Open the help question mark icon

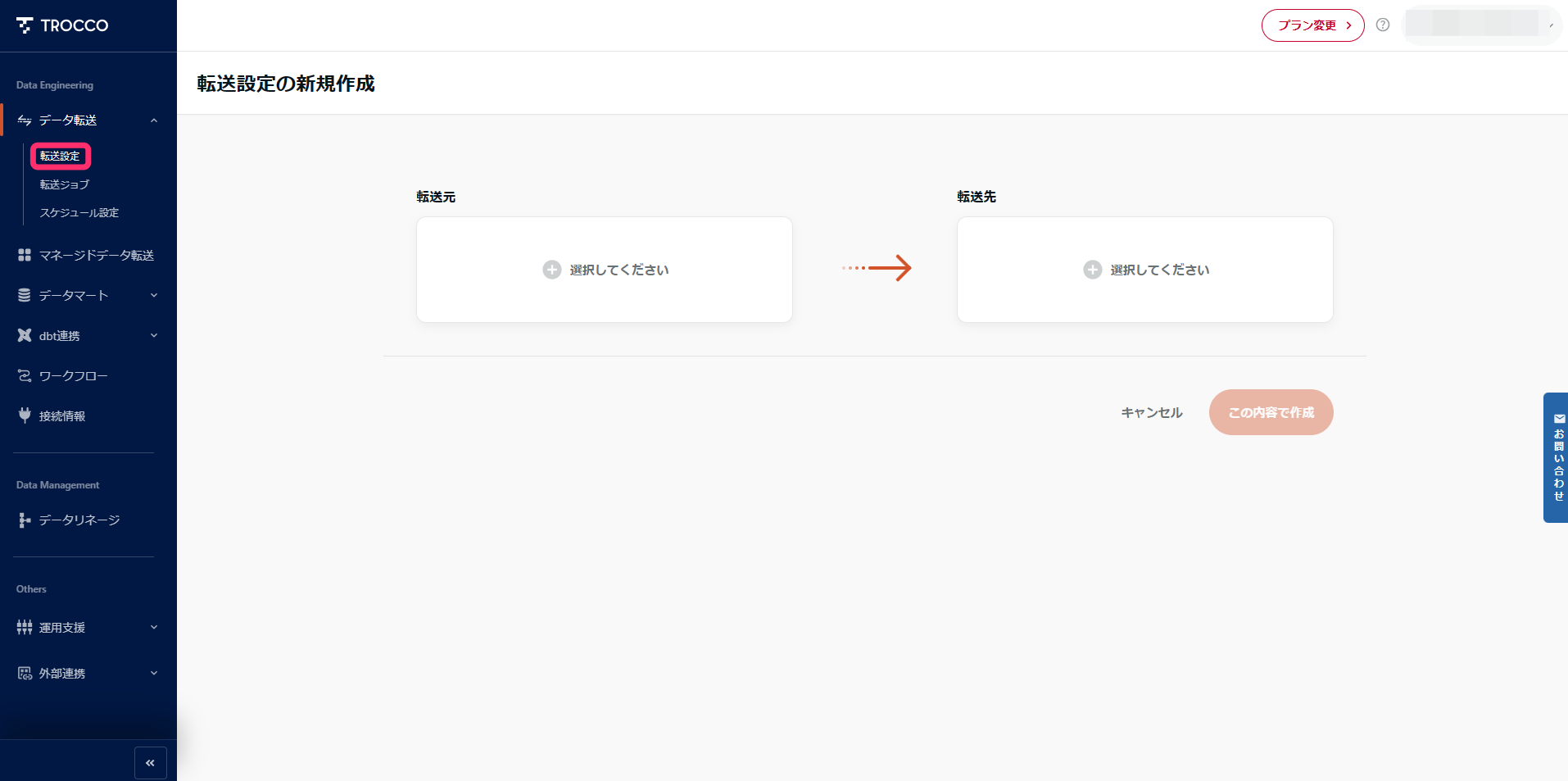(1383, 25)
